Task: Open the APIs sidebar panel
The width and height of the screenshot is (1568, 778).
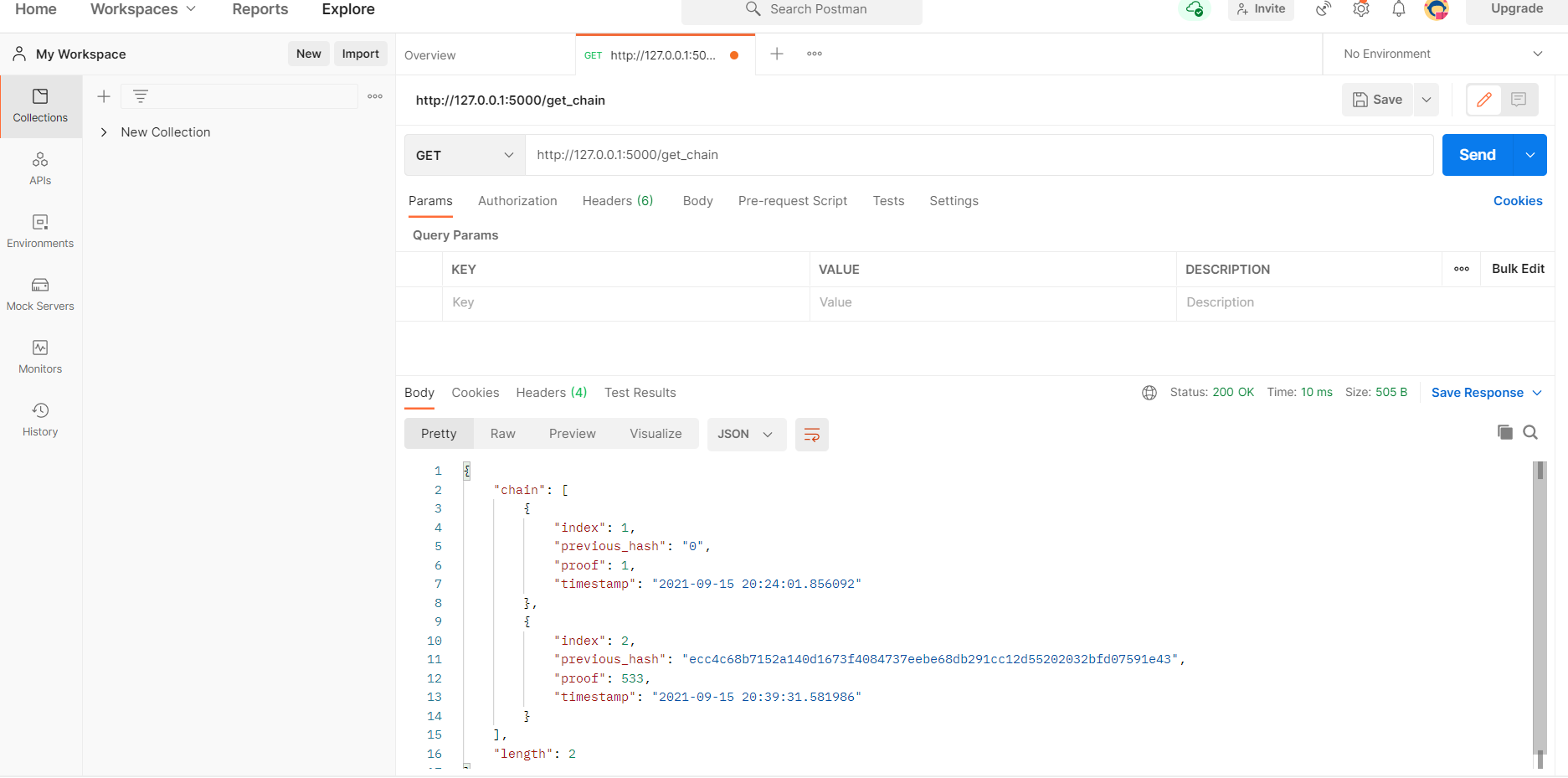Action: (40, 167)
